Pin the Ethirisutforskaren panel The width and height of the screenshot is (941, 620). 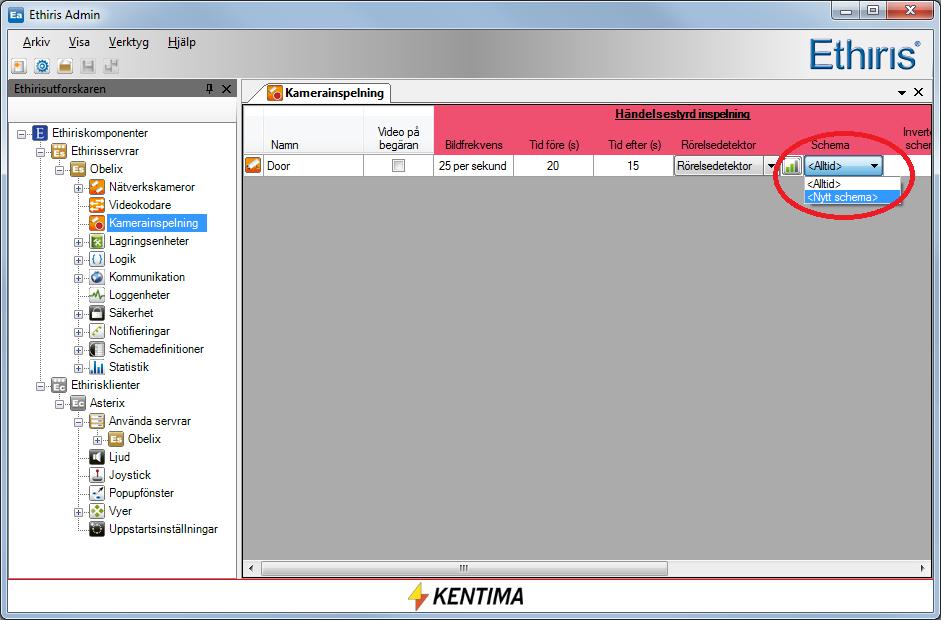click(209, 89)
